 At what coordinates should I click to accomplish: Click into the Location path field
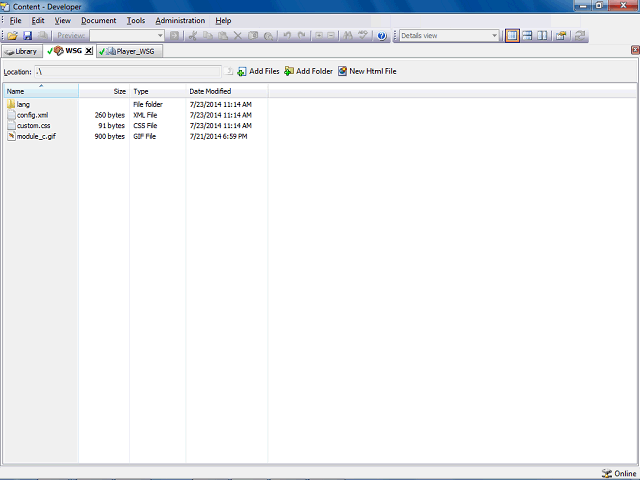[128, 72]
